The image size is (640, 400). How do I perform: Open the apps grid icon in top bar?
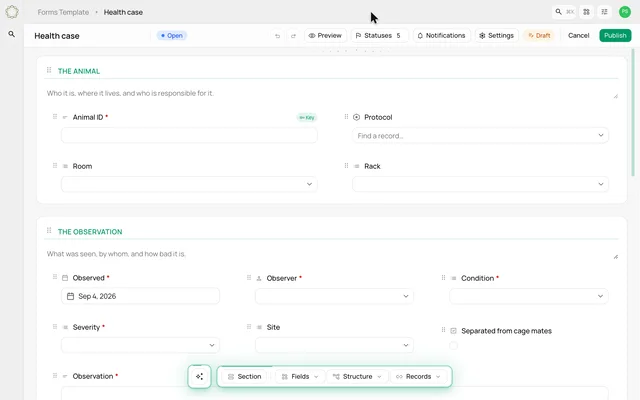586,12
